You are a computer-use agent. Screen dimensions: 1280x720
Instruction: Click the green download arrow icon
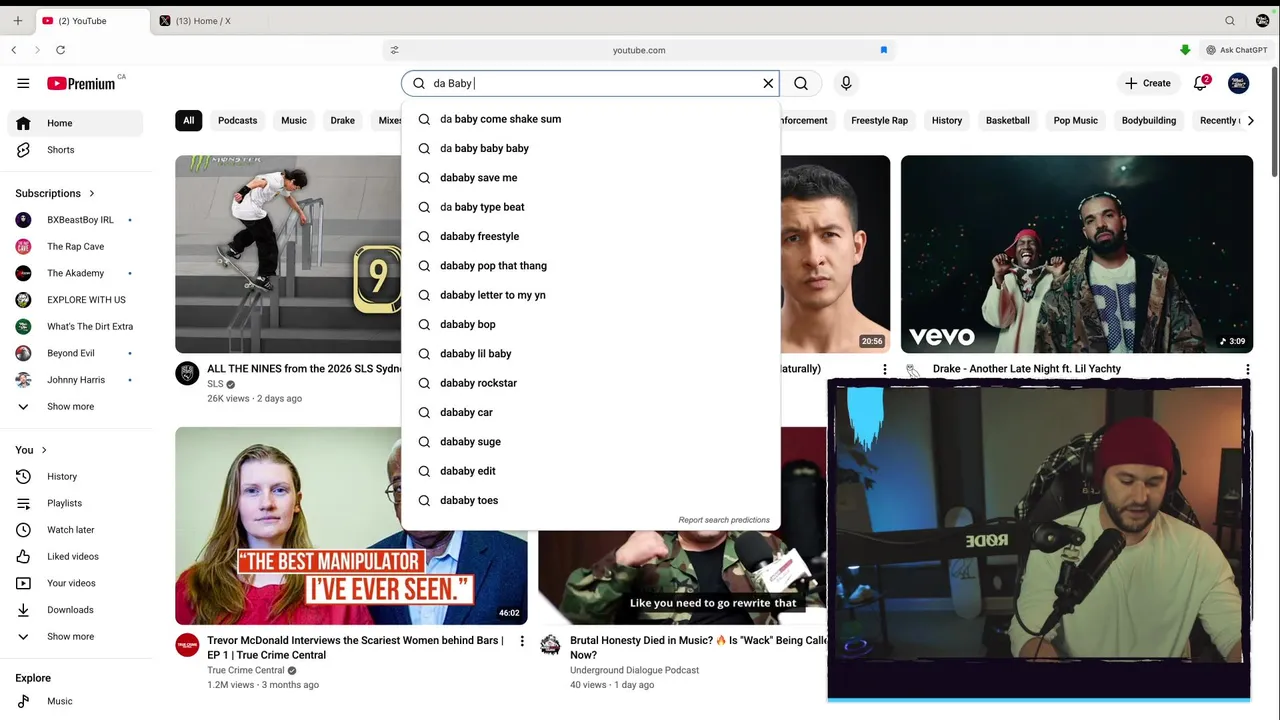[x=1185, y=50]
